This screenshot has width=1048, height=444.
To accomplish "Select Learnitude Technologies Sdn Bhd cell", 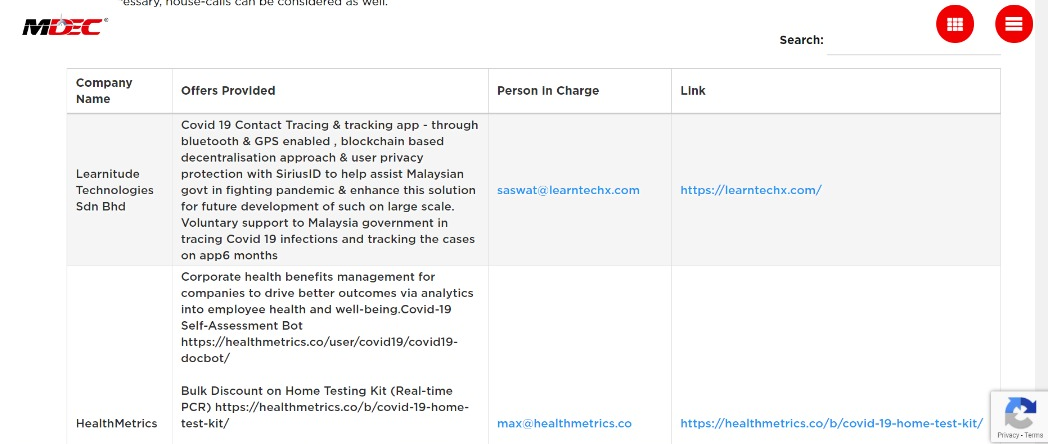I will (x=119, y=190).
